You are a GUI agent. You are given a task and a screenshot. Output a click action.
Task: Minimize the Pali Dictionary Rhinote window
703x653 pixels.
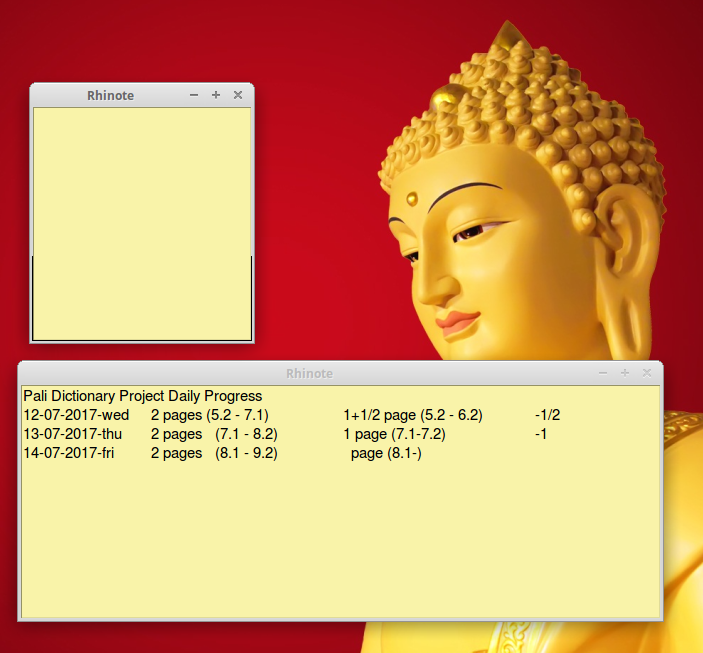click(x=603, y=373)
